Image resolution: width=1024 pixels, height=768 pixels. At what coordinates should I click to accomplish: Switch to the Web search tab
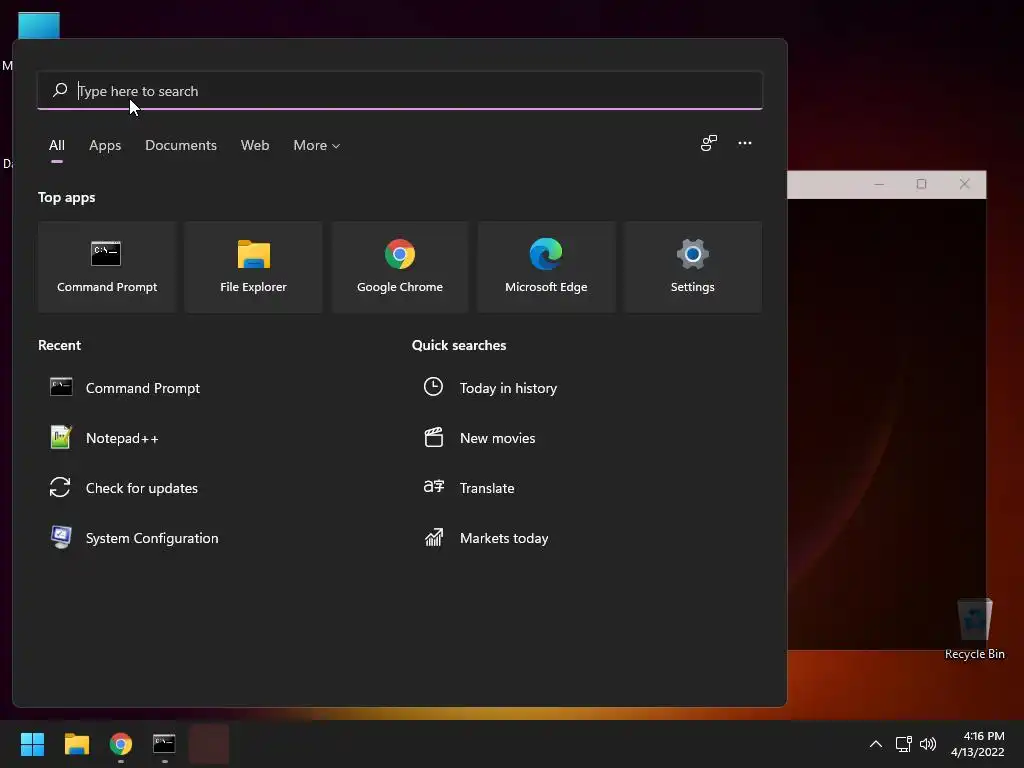[255, 146]
